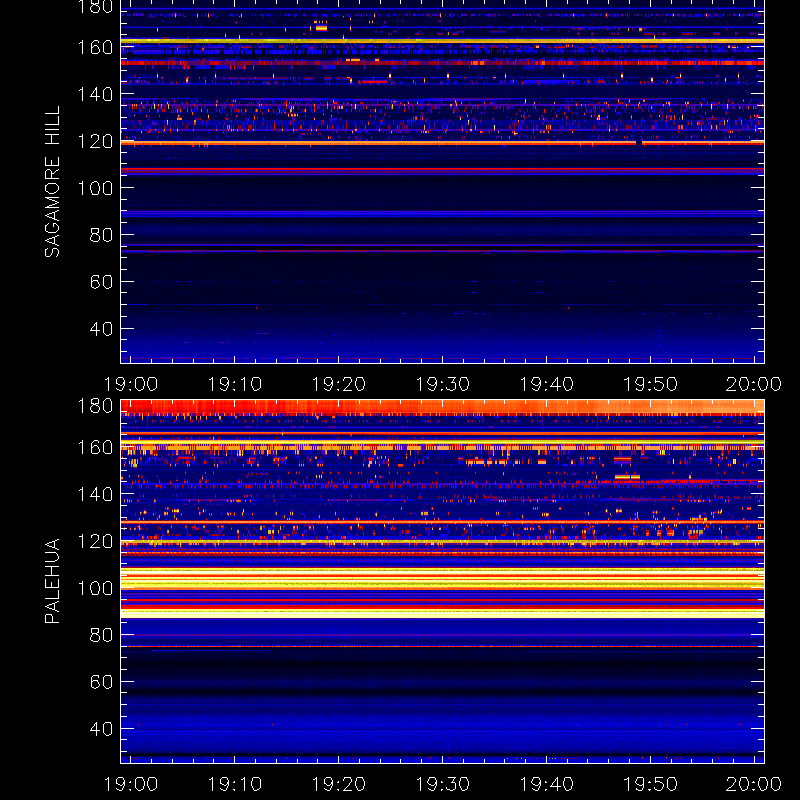Click 19:10 time label under Palehua plot

point(235,784)
